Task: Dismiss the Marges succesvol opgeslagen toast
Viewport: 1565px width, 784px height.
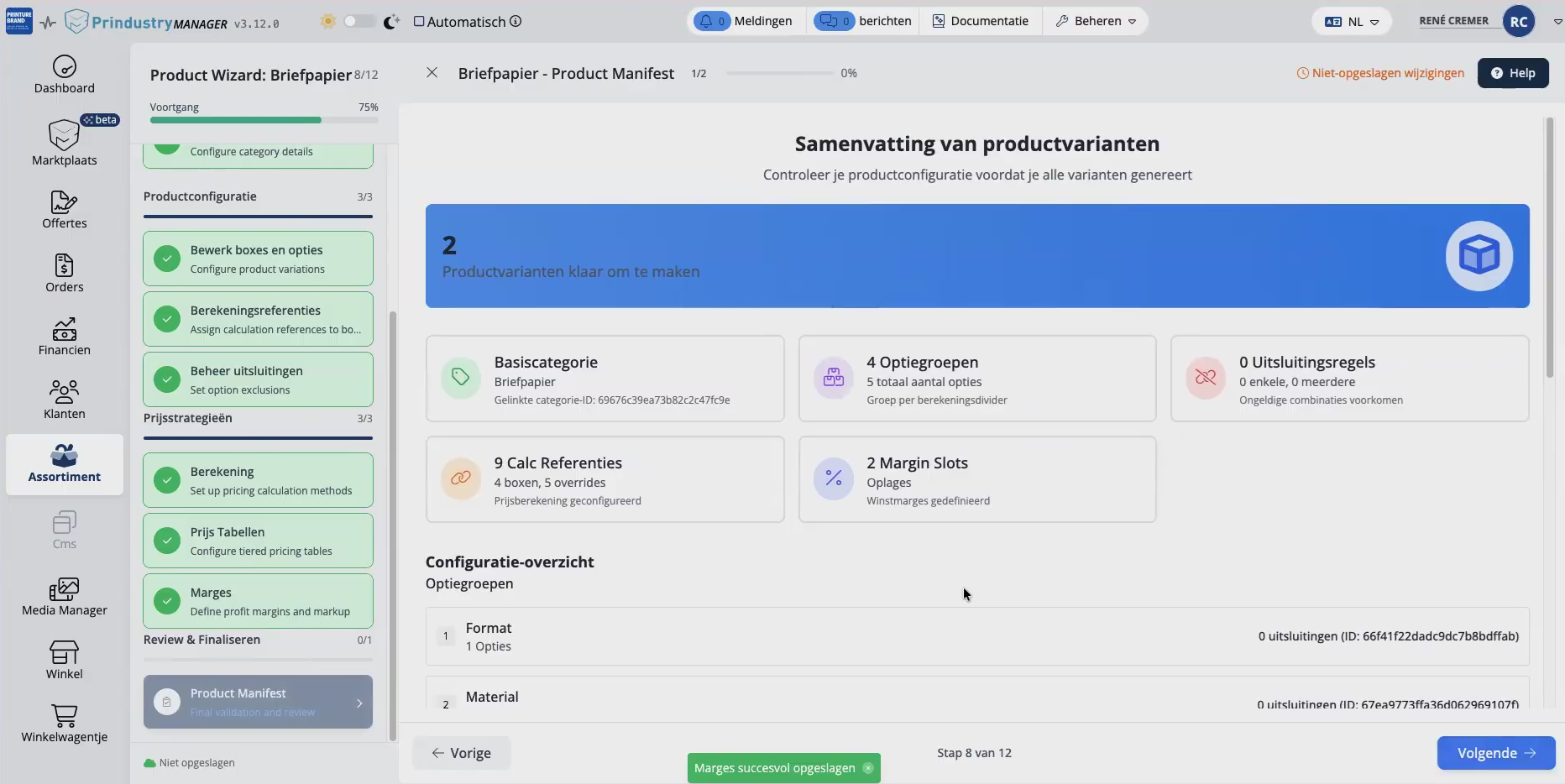Action: coord(868,767)
